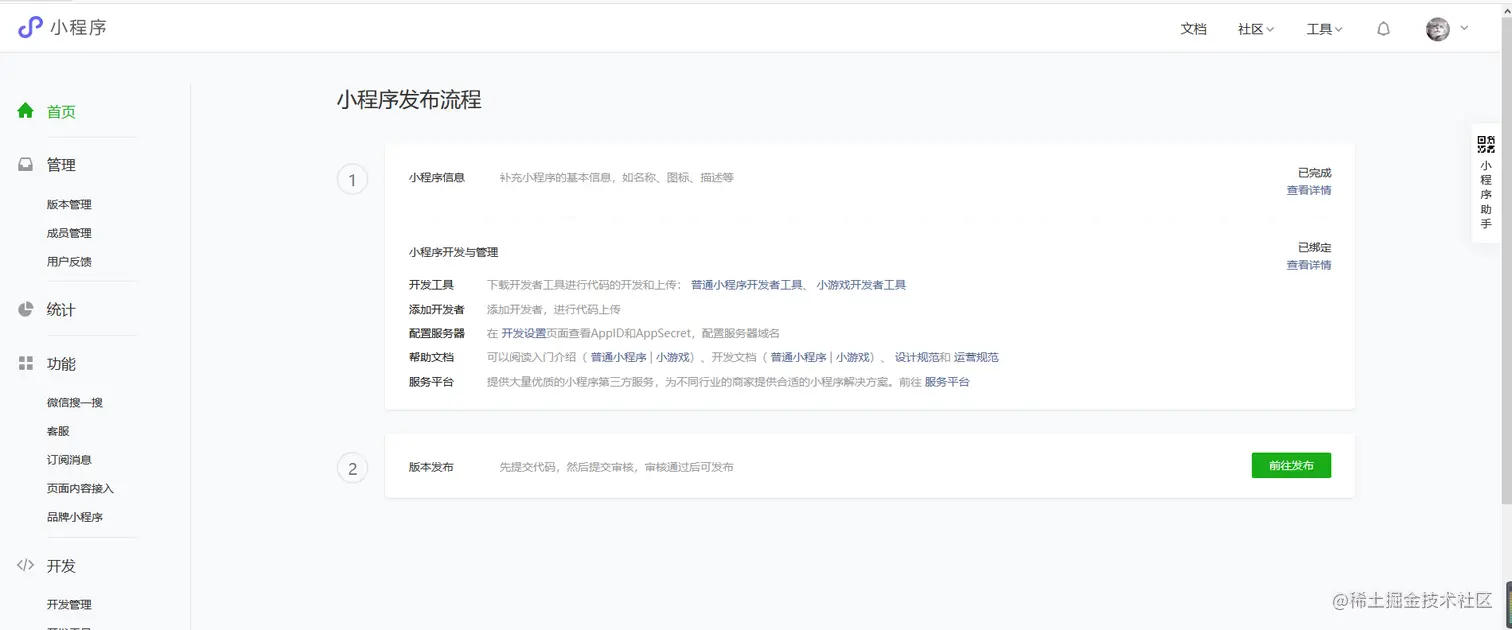
Task: Open the 设计规范 link
Action: (917, 357)
